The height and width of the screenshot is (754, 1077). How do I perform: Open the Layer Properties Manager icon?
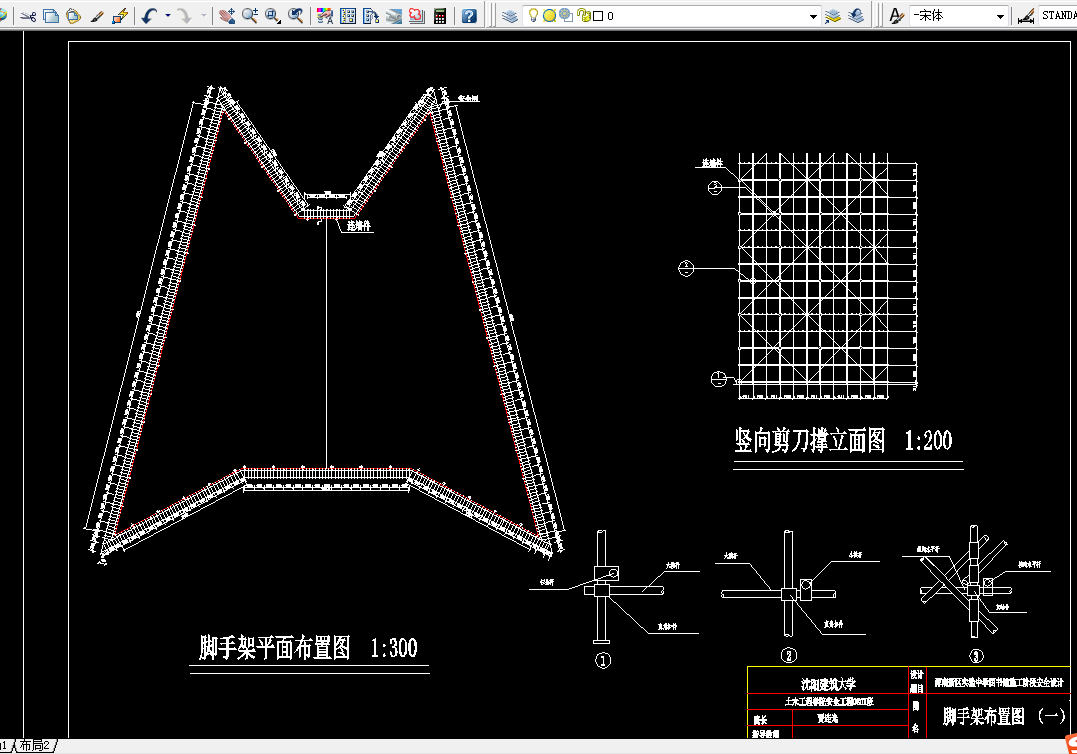[x=510, y=16]
